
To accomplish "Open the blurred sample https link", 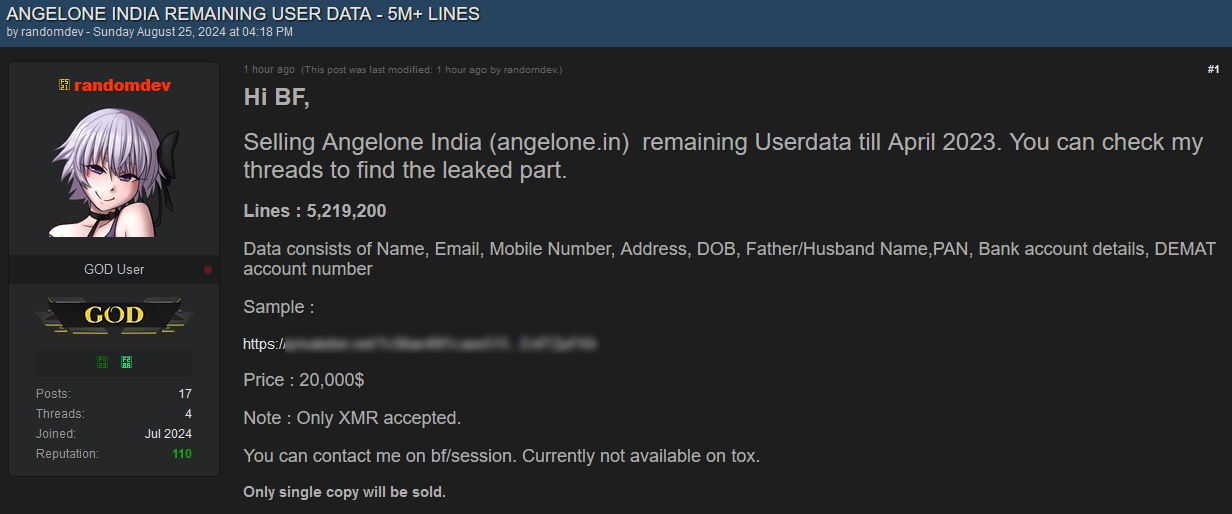I will pos(420,344).
